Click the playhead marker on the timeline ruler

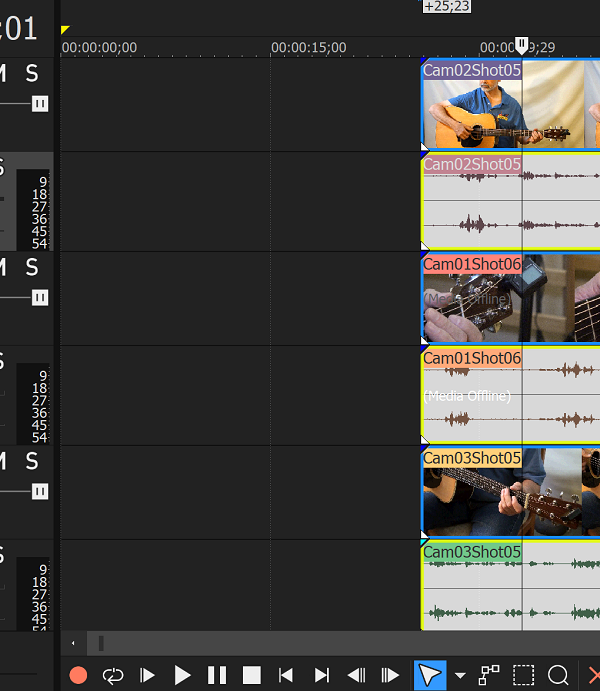coord(521,46)
